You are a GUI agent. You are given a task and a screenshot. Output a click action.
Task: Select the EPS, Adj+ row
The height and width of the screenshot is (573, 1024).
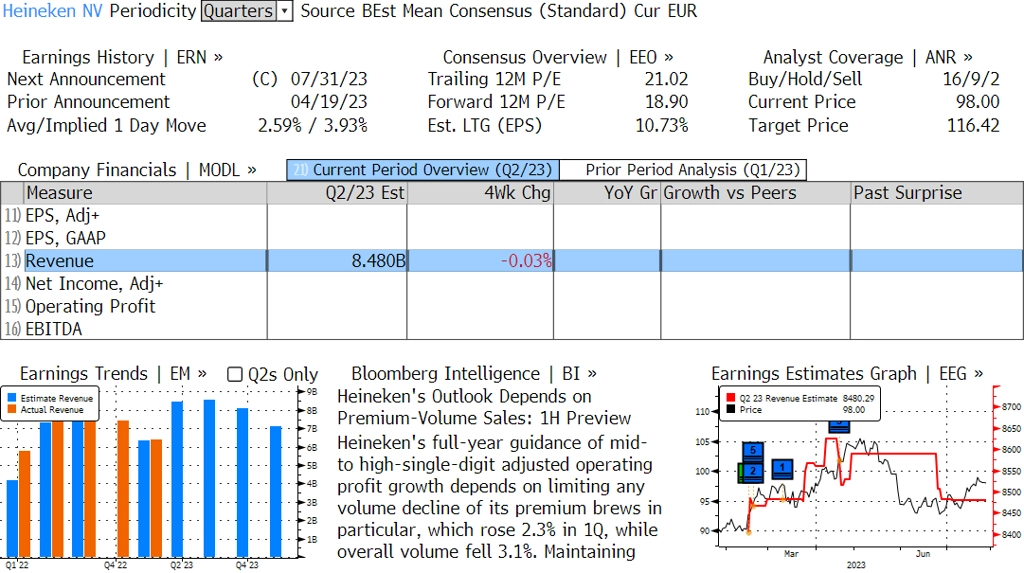511,216
